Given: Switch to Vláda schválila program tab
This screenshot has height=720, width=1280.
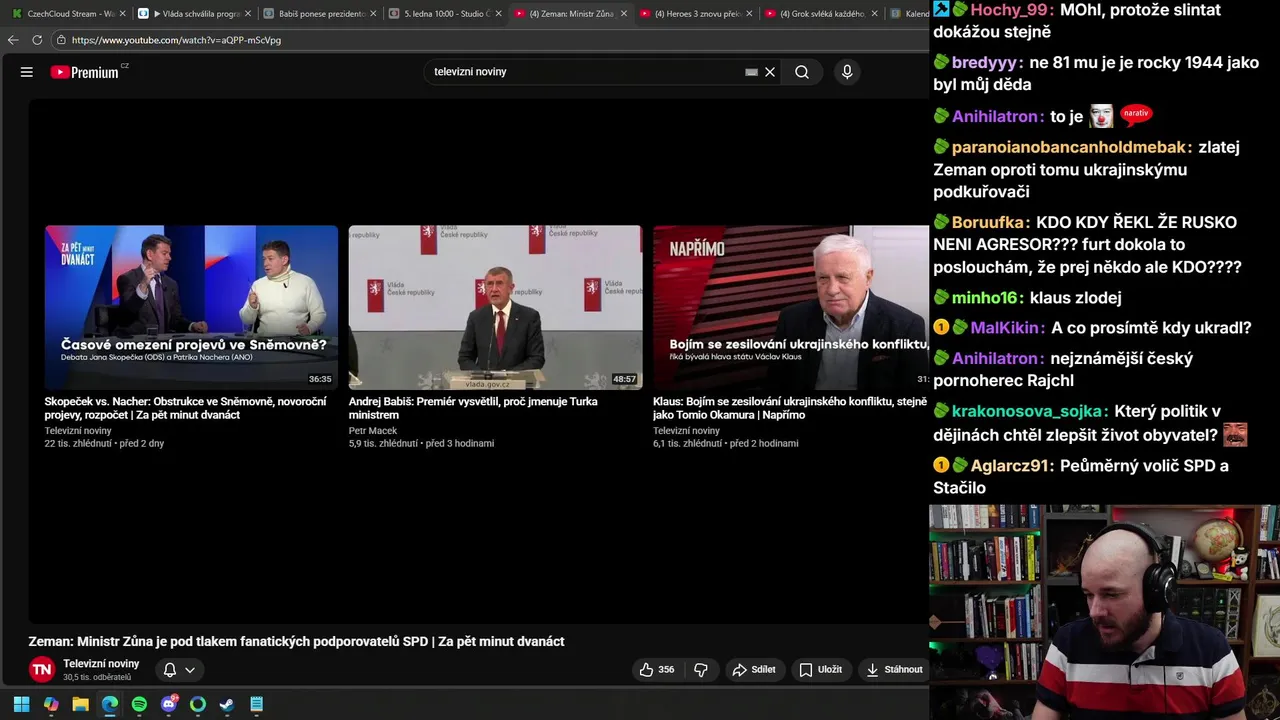Looking at the screenshot, I should (x=192, y=14).
